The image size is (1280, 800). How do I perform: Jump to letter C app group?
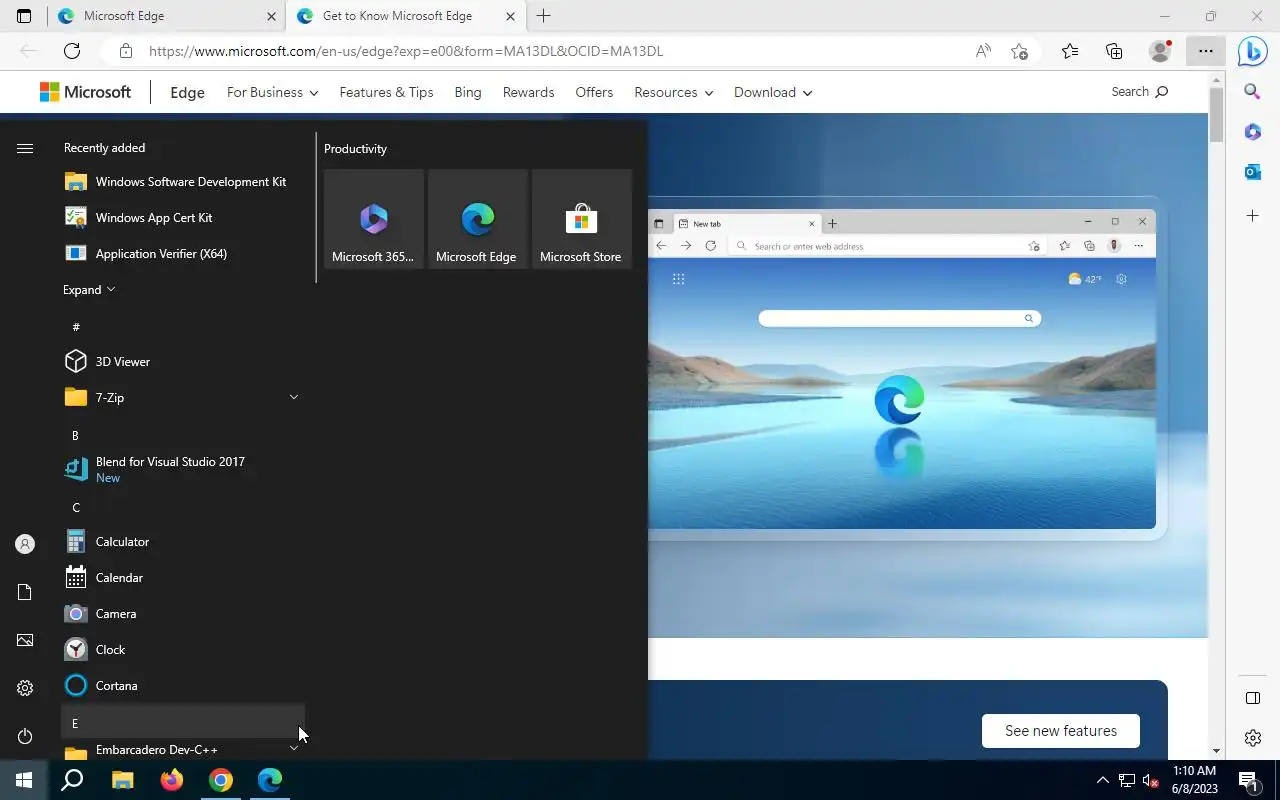tap(182, 508)
